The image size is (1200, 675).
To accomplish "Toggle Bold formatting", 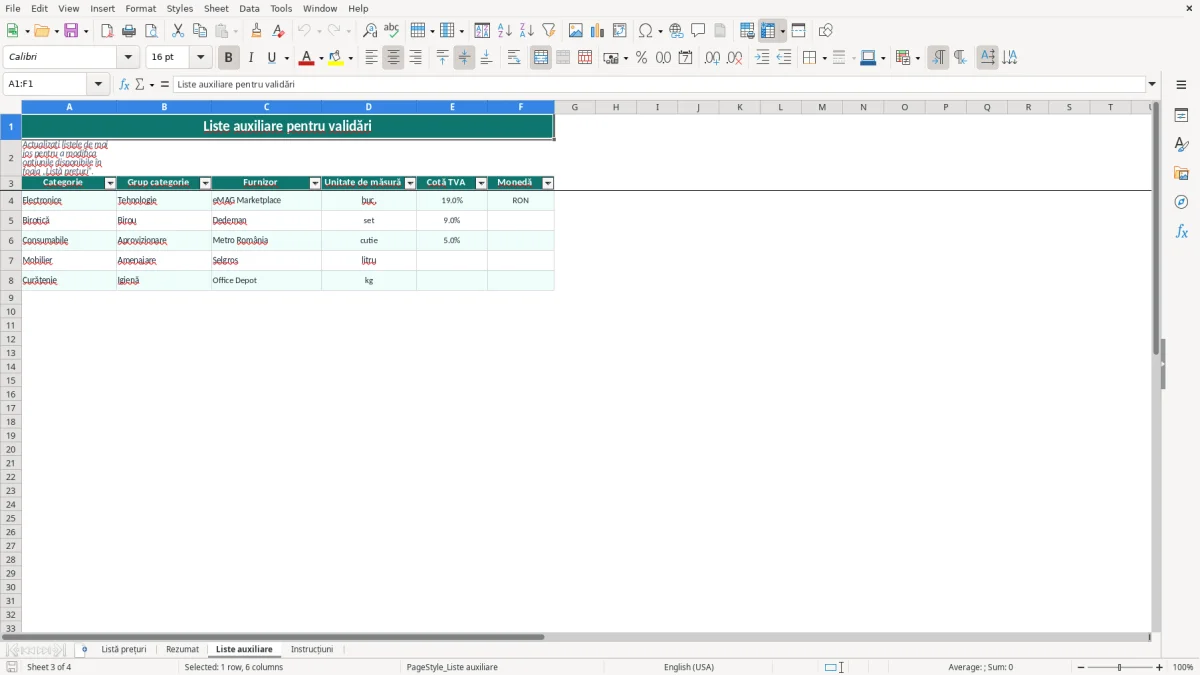I will [229, 58].
